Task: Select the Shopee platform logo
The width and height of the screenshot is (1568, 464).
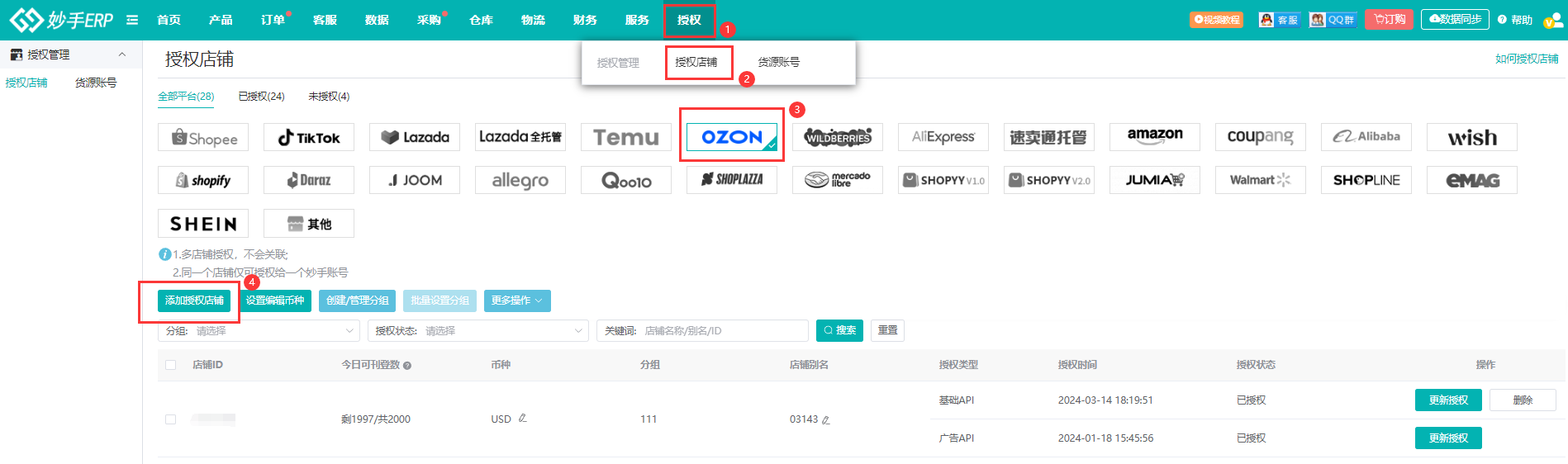Action: pyautogui.click(x=203, y=138)
